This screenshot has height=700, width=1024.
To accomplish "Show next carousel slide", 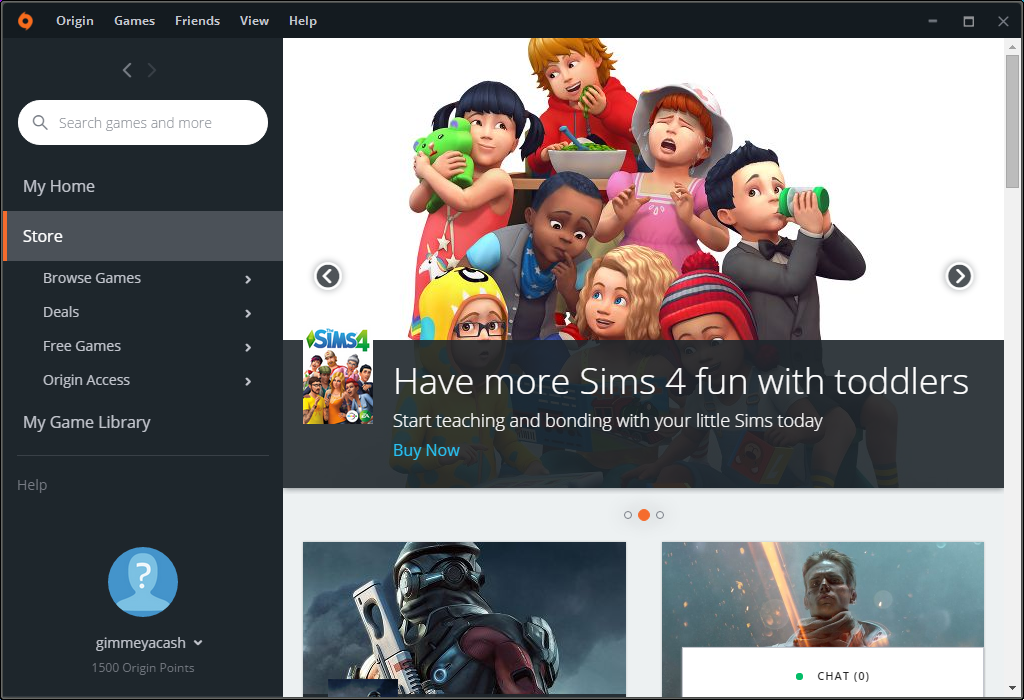I will tap(959, 276).
